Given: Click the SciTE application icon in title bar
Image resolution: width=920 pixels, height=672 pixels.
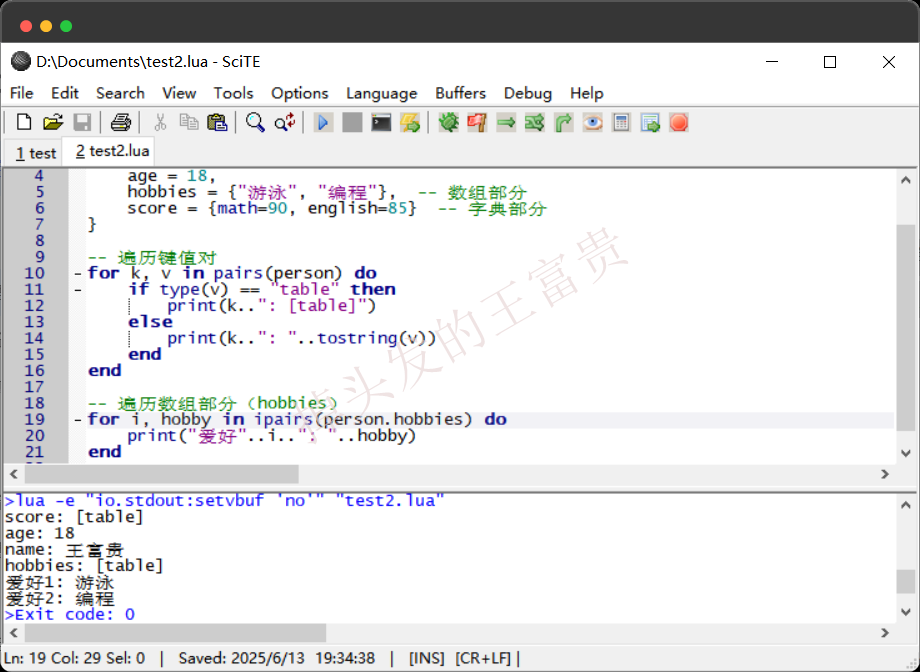Looking at the screenshot, I should click(x=21, y=62).
